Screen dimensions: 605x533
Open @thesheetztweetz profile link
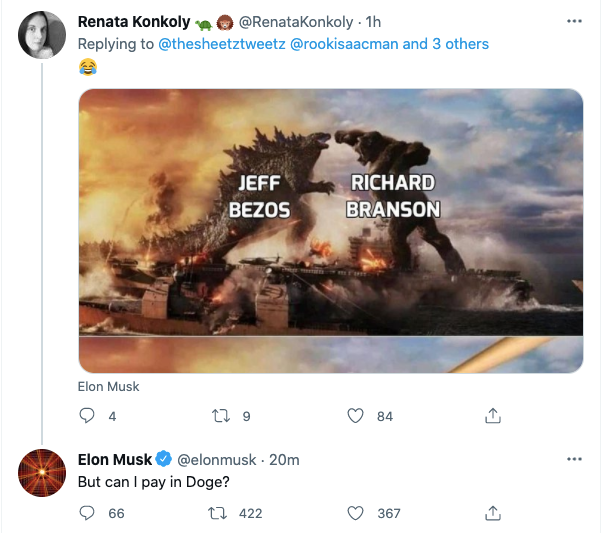click(221, 45)
